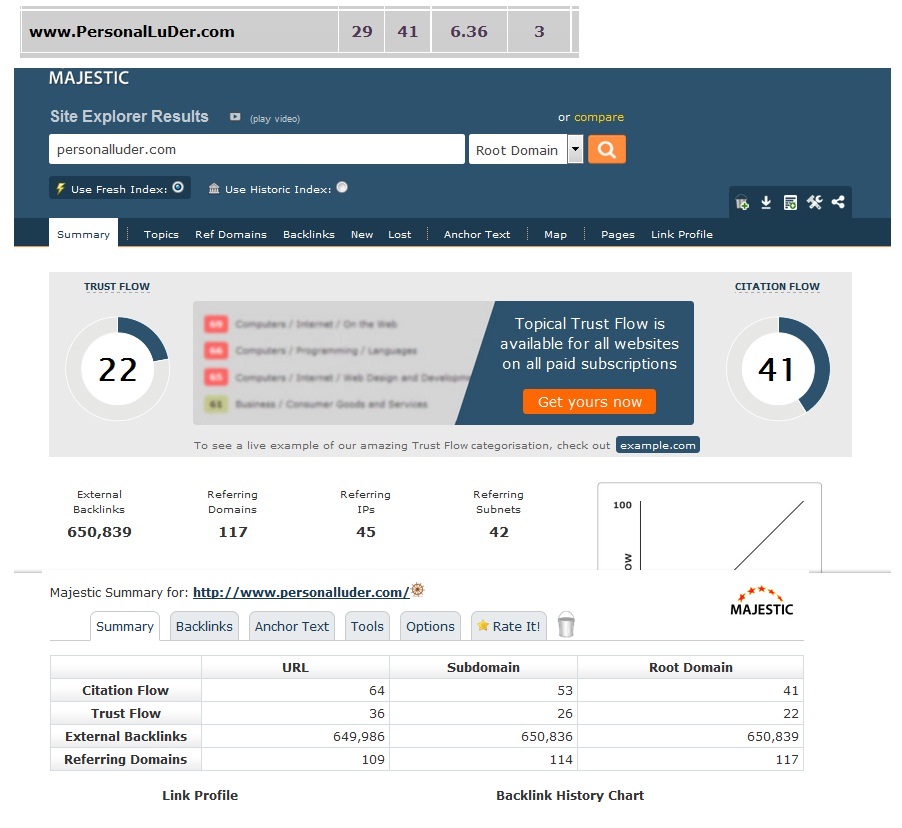The image size is (902, 828).
Task: Click the URL External Backlinks value 649,986
Action: pyautogui.click(x=358, y=736)
